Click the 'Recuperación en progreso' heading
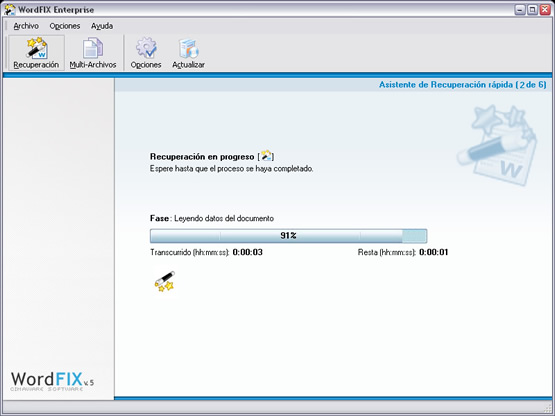The height and width of the screenshot is (416, 555). (x=202, y=156)
